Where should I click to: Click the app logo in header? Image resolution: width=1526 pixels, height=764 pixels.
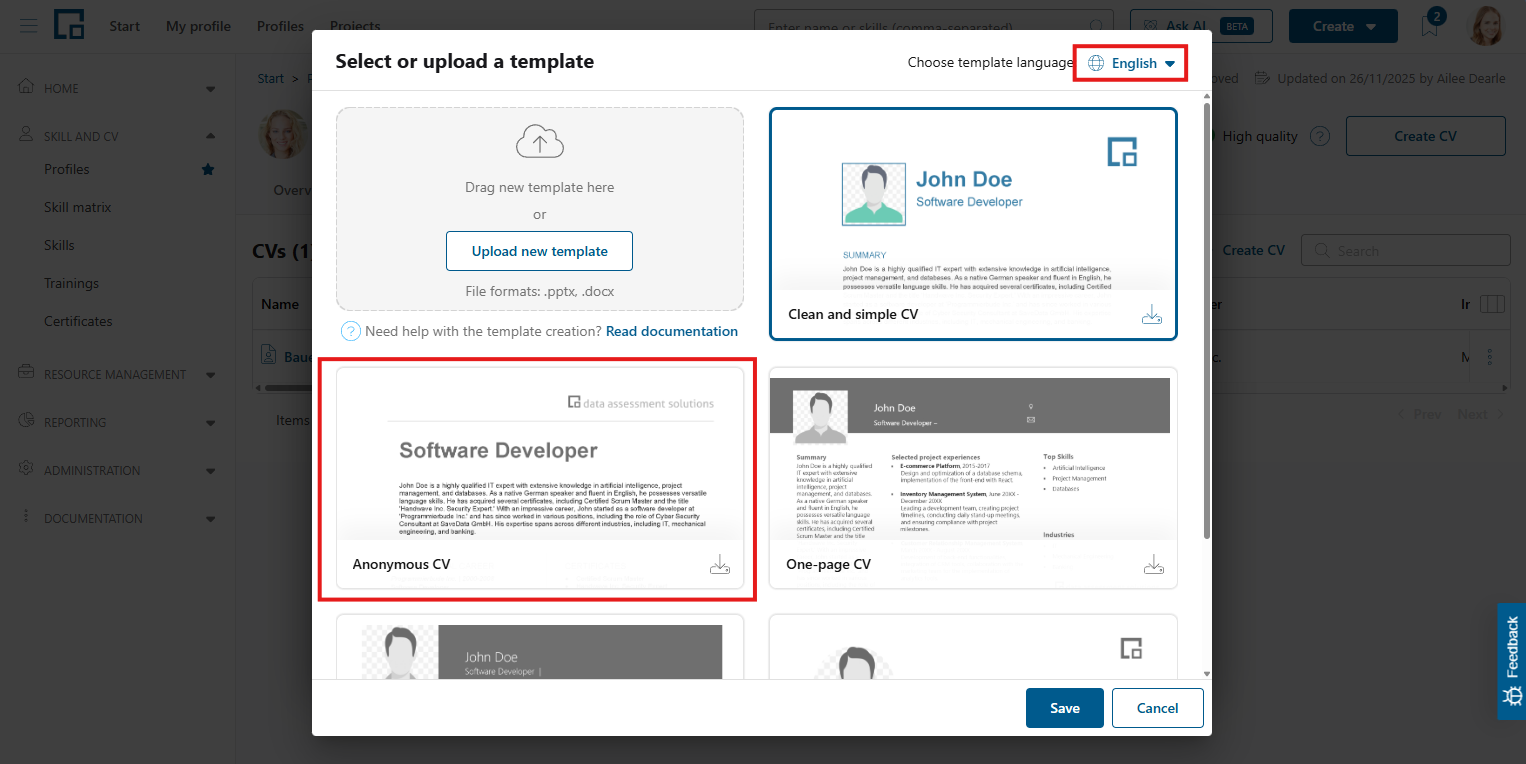[69, 25]
